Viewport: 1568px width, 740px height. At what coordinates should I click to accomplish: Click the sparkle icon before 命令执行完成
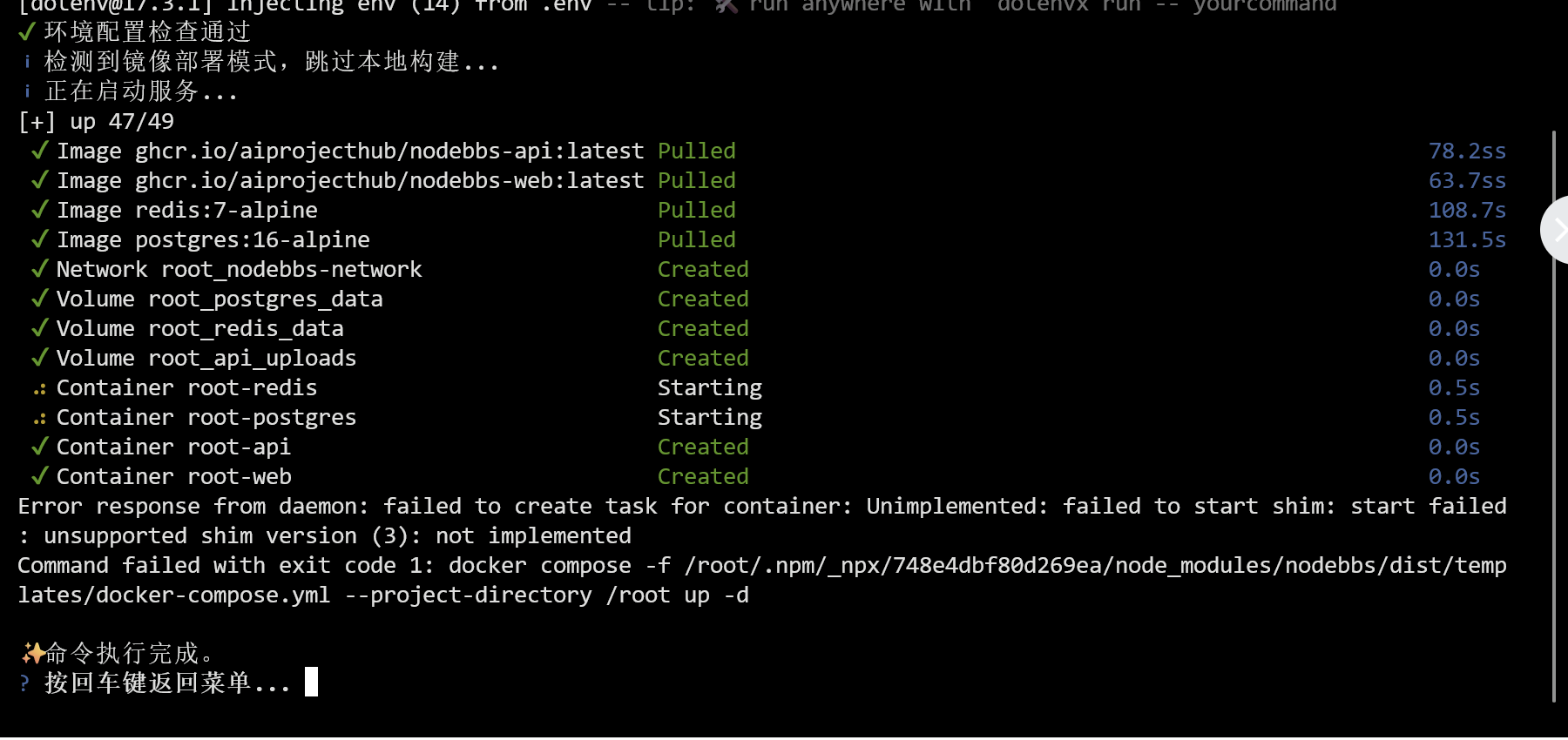point(32,653)
